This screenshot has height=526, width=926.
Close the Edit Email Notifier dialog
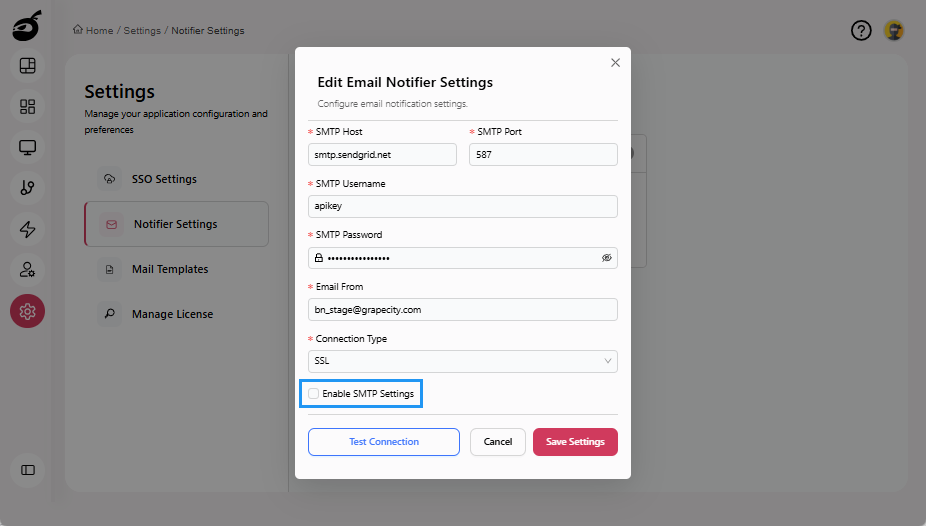(615, 63)
